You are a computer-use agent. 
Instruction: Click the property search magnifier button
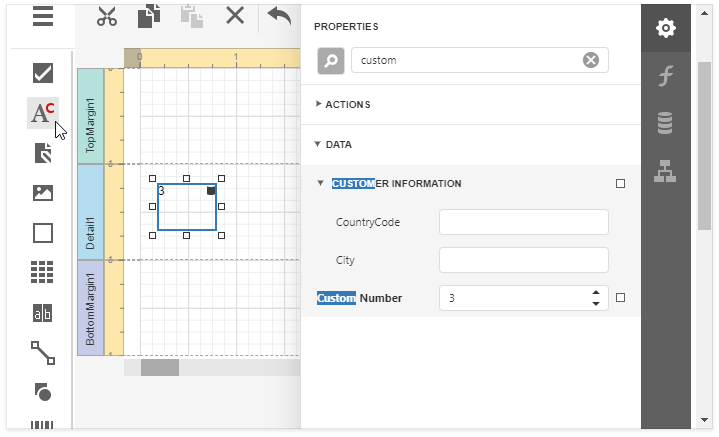[331, 61]
